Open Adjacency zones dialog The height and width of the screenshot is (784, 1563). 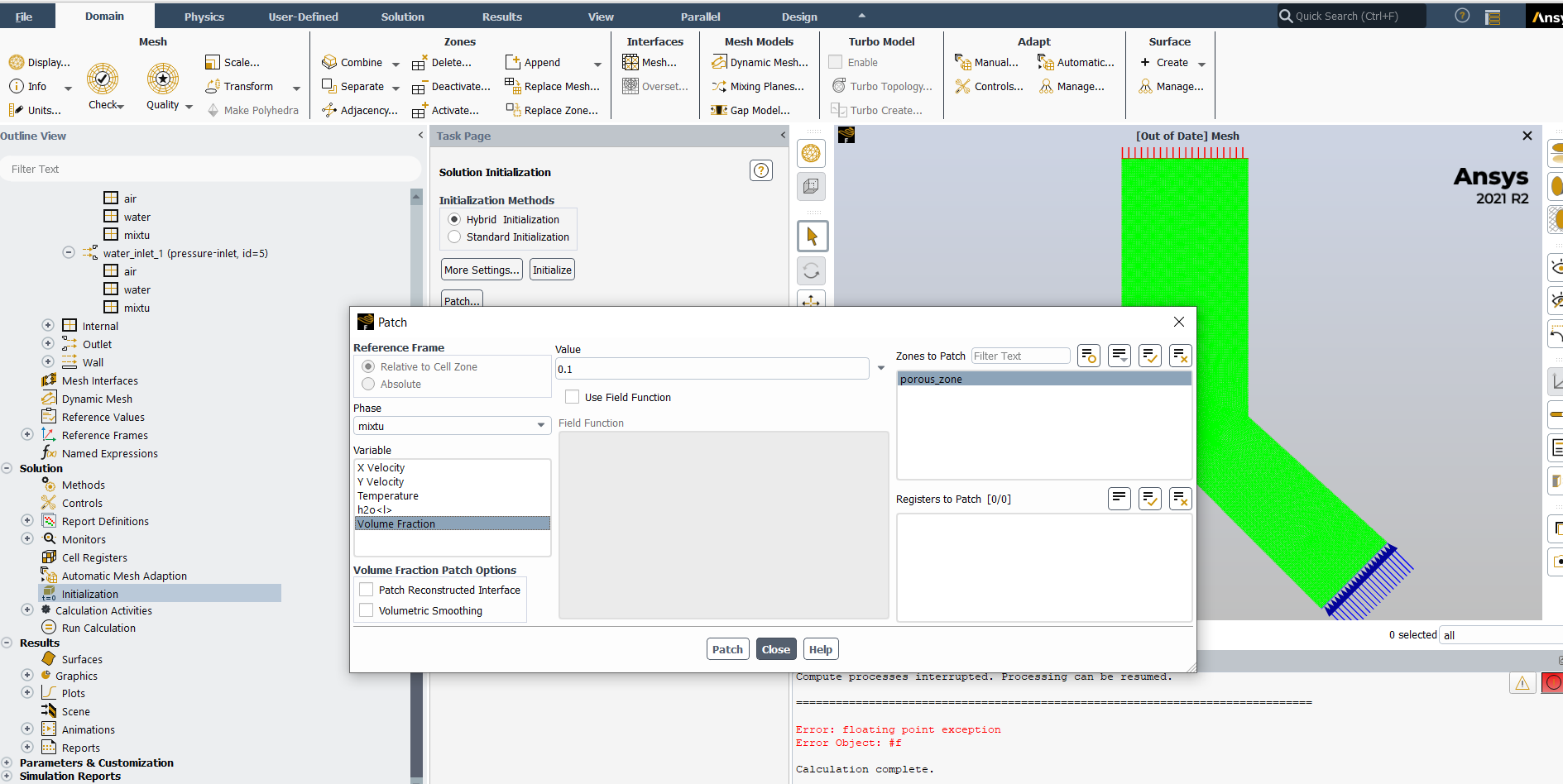coord(360,110)
